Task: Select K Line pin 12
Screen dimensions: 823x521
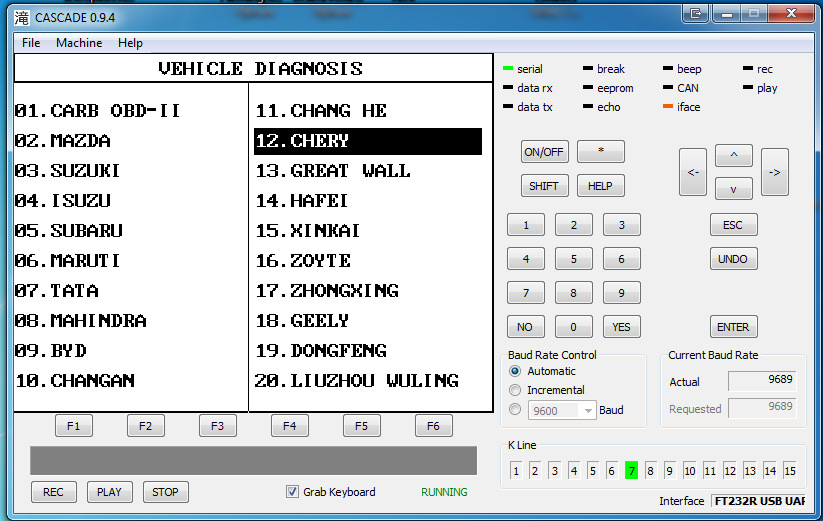Action: click(x=730, y=471)
